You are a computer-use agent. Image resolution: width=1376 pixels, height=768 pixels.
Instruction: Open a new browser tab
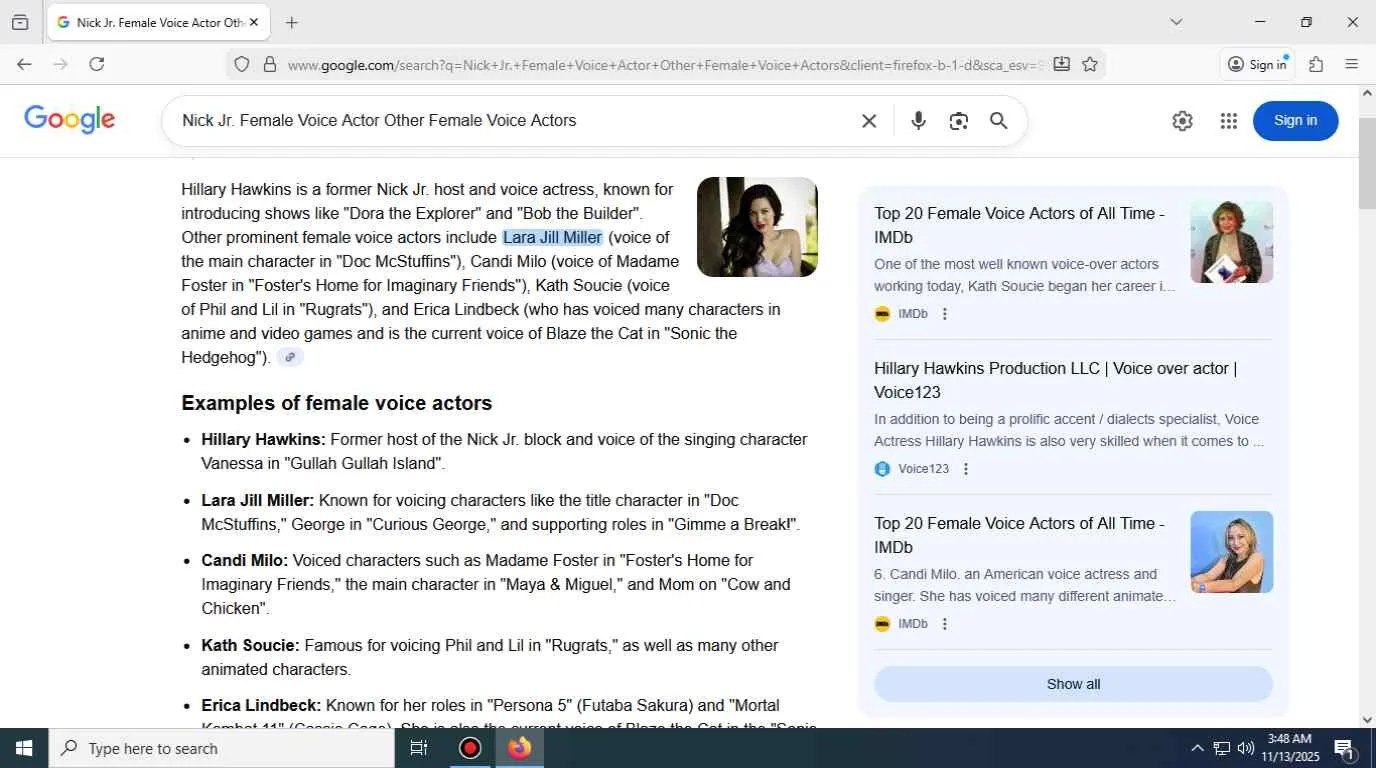(291, 22)
